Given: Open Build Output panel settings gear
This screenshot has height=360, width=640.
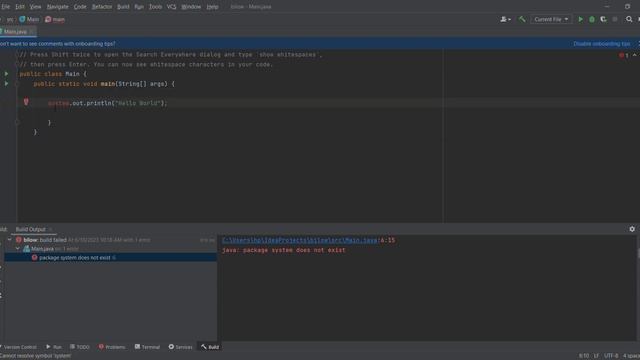Looking at the screenshot, I should pos(632,229).
